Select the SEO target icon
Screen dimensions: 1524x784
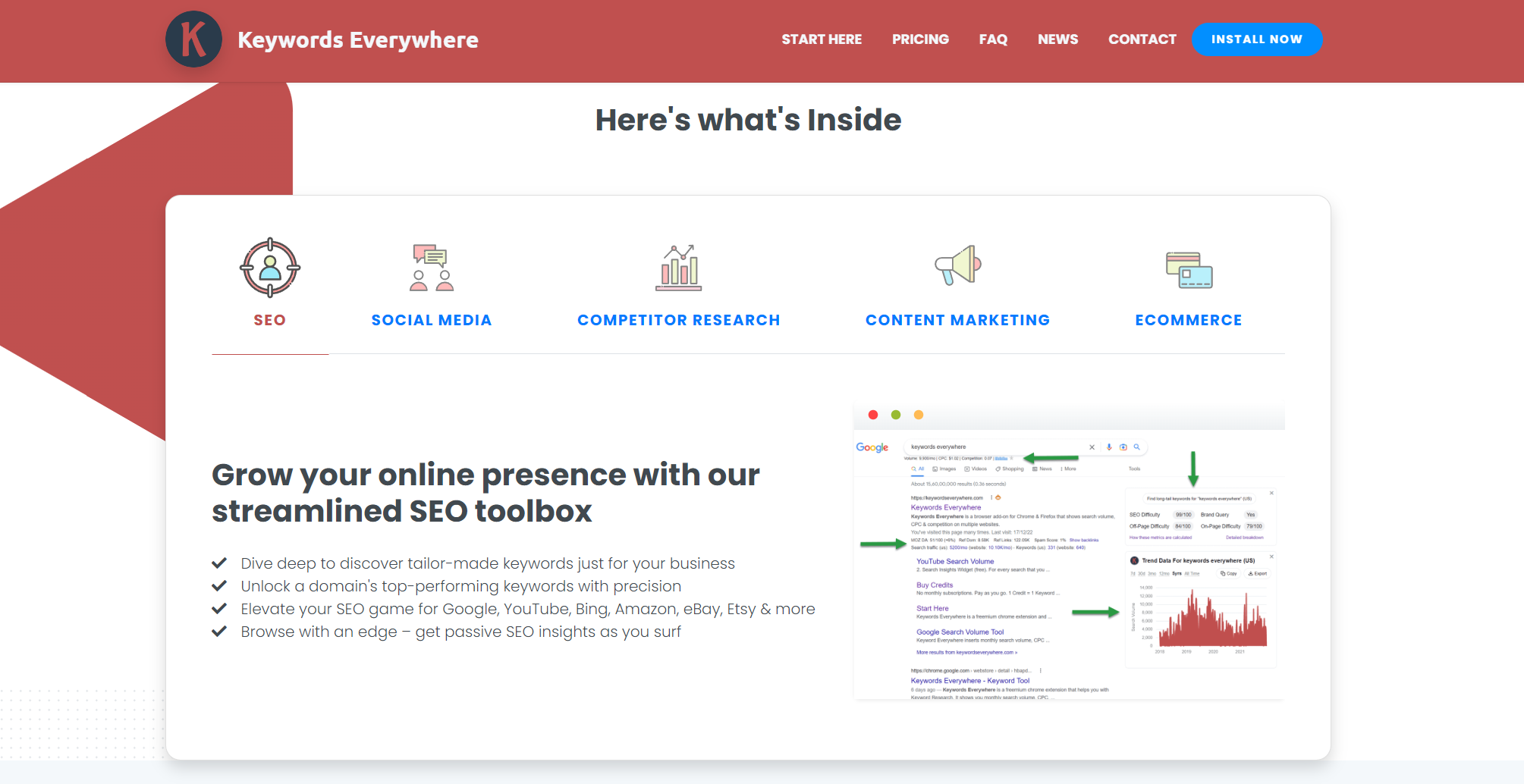[270, 268]
